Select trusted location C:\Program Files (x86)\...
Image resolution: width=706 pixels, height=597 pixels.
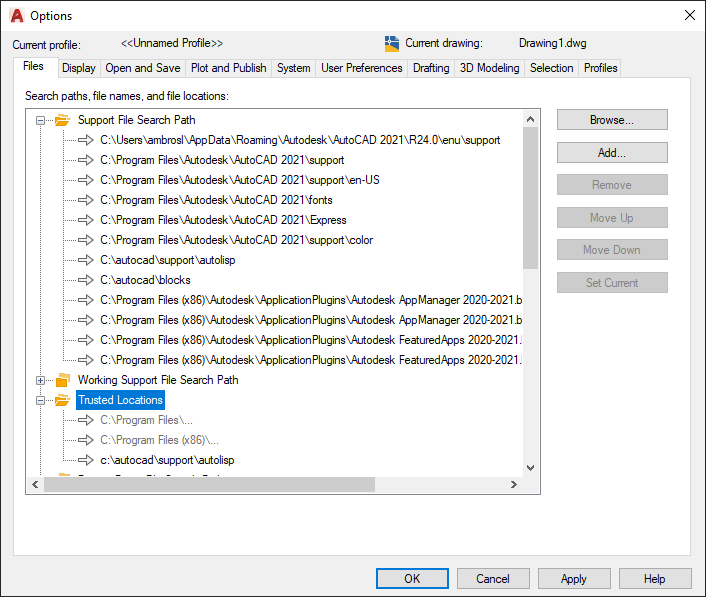159,440
